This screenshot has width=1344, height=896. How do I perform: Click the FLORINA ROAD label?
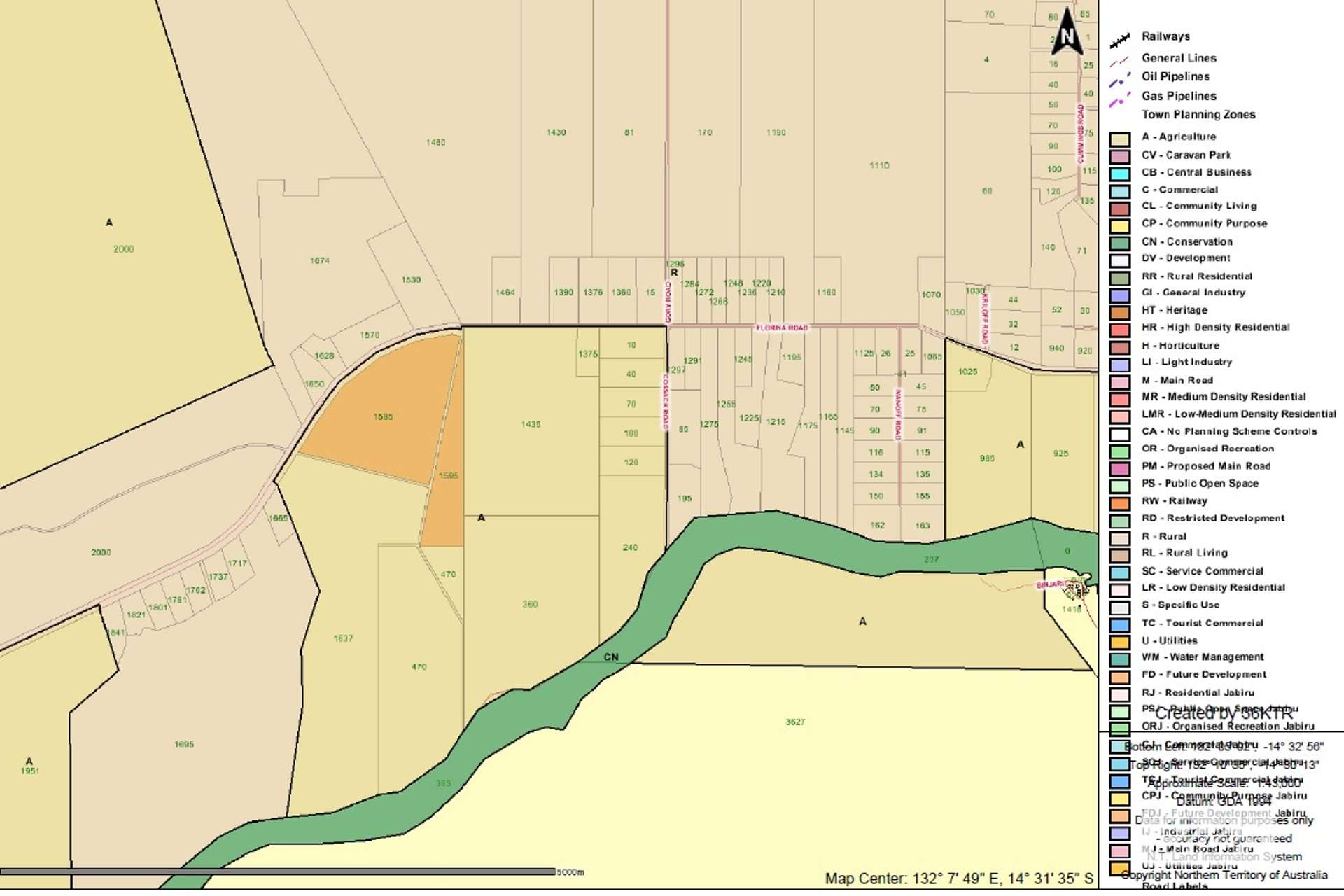782,328
